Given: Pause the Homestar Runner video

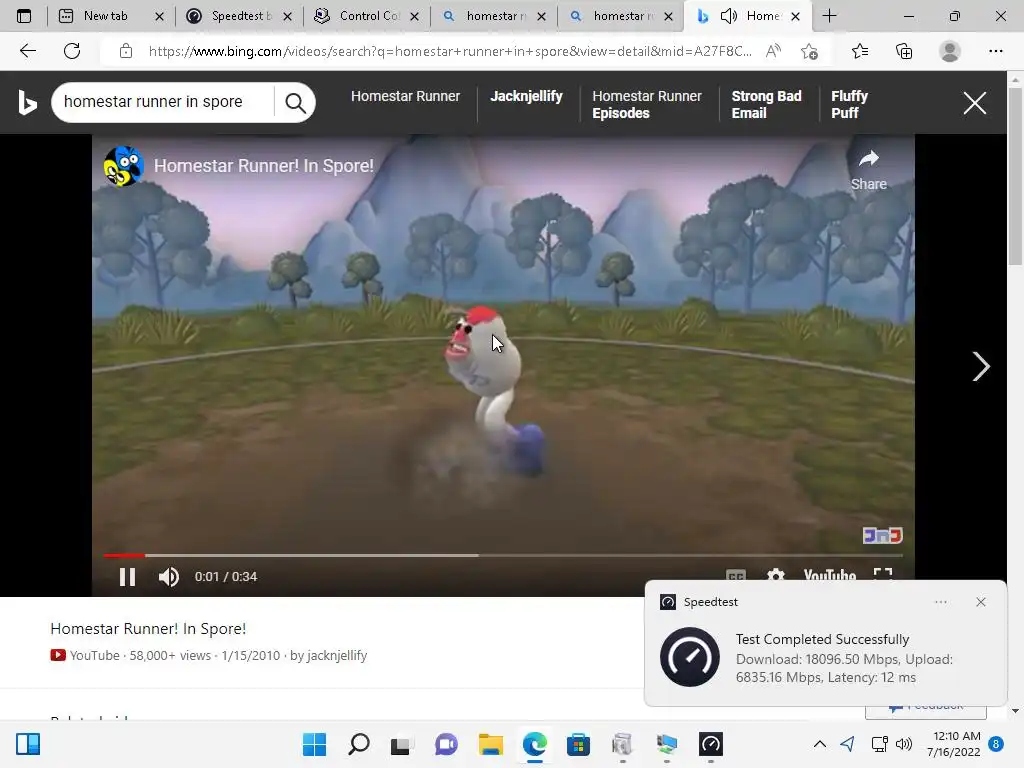Looking at the screenshot, I should (127, 577).
